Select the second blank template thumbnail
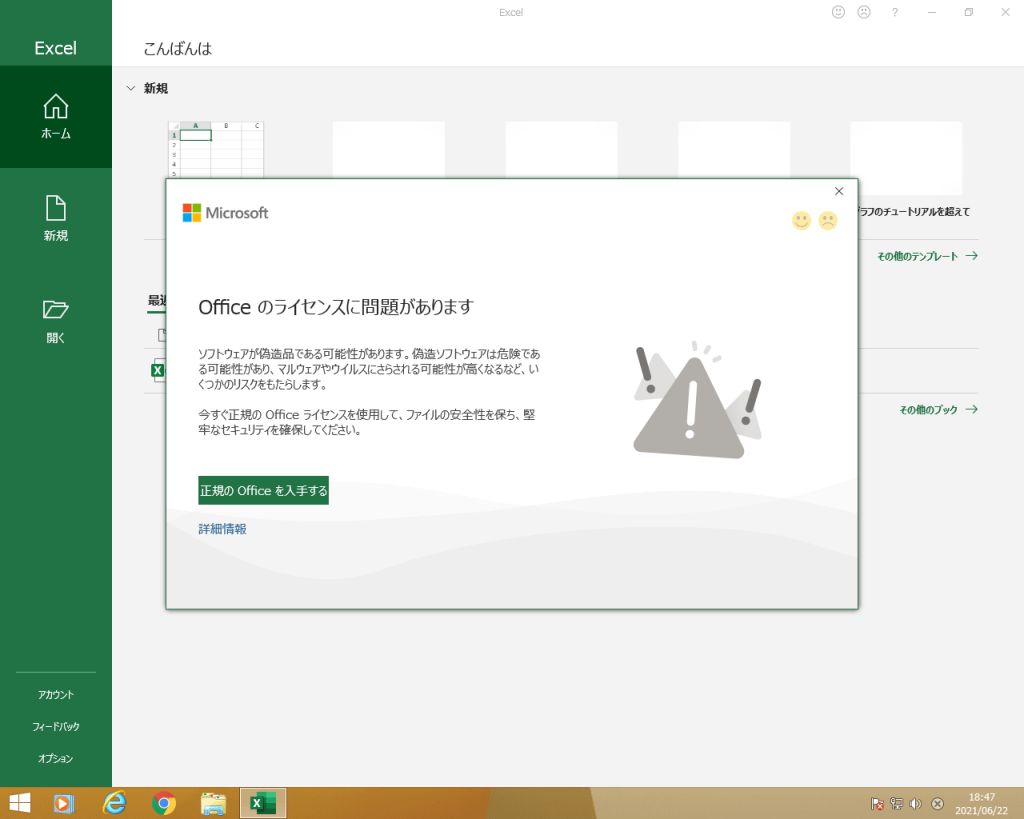Screen dimensions: 1024x819 [x=389, y=150]
